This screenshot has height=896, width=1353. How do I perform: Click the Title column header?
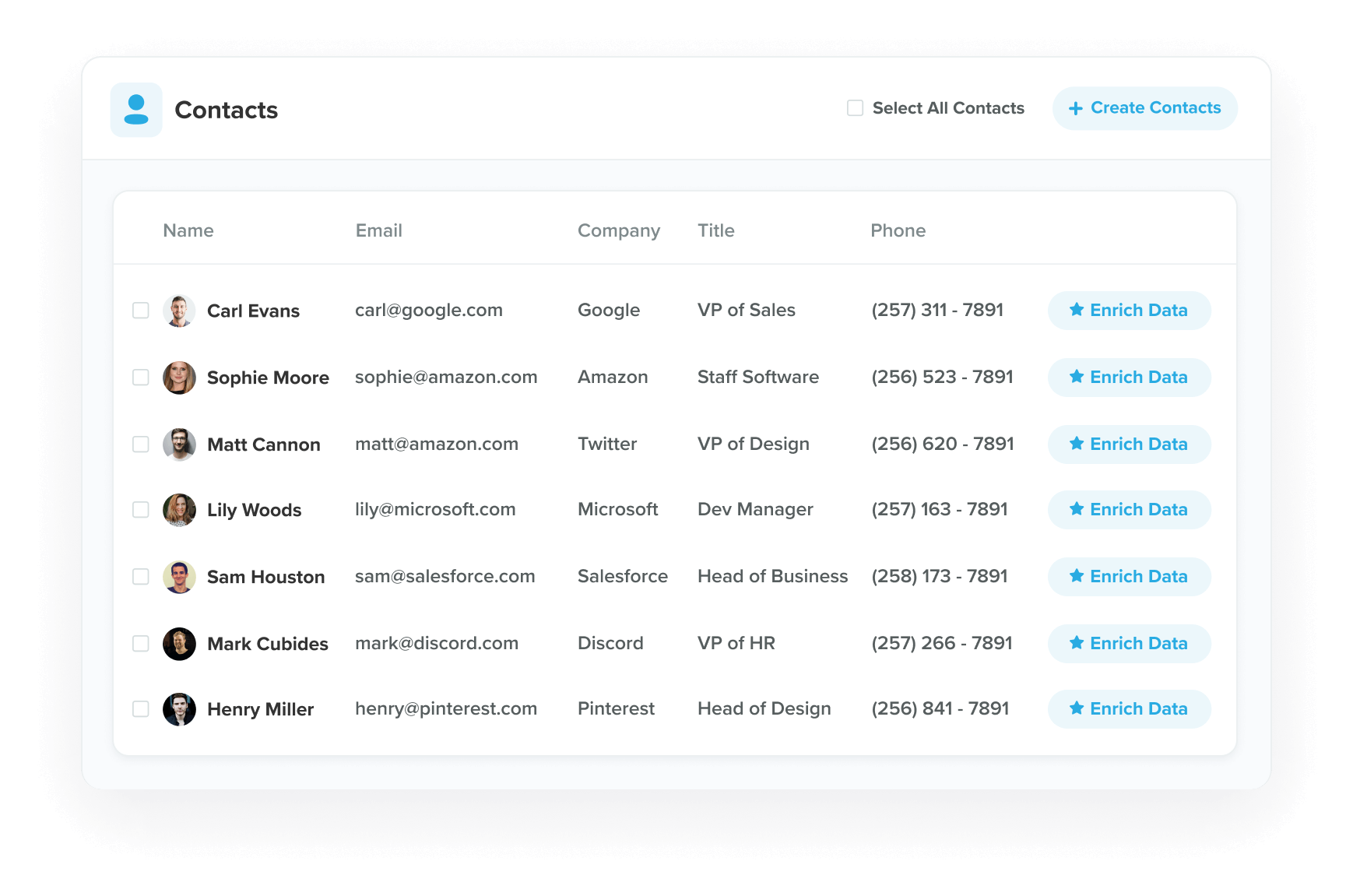point(716,230)
